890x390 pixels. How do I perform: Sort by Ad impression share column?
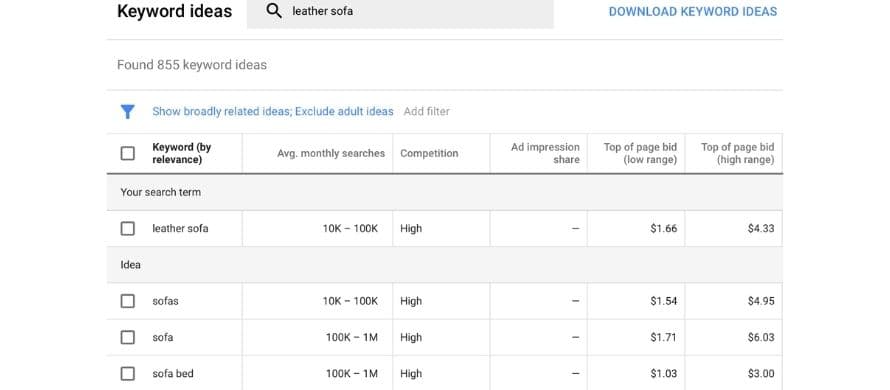[545, 153]
